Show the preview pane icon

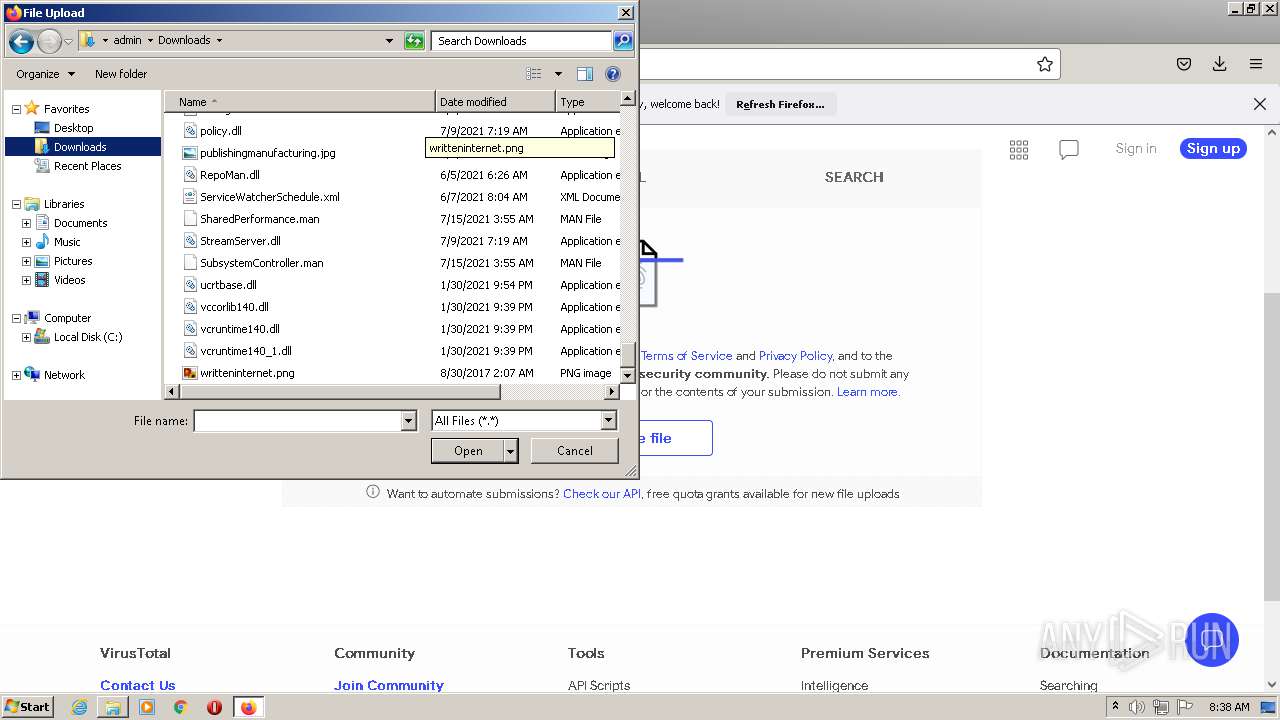585,74
